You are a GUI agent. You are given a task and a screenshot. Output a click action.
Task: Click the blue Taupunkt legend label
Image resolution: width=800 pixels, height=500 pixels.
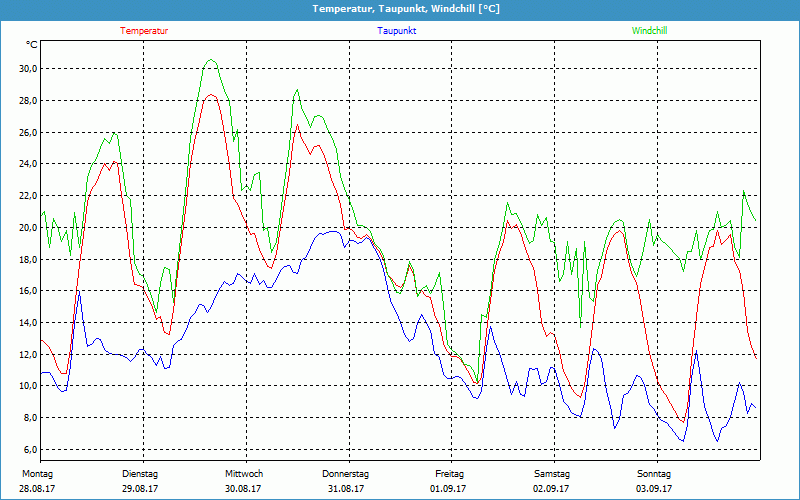click(396, 31)
